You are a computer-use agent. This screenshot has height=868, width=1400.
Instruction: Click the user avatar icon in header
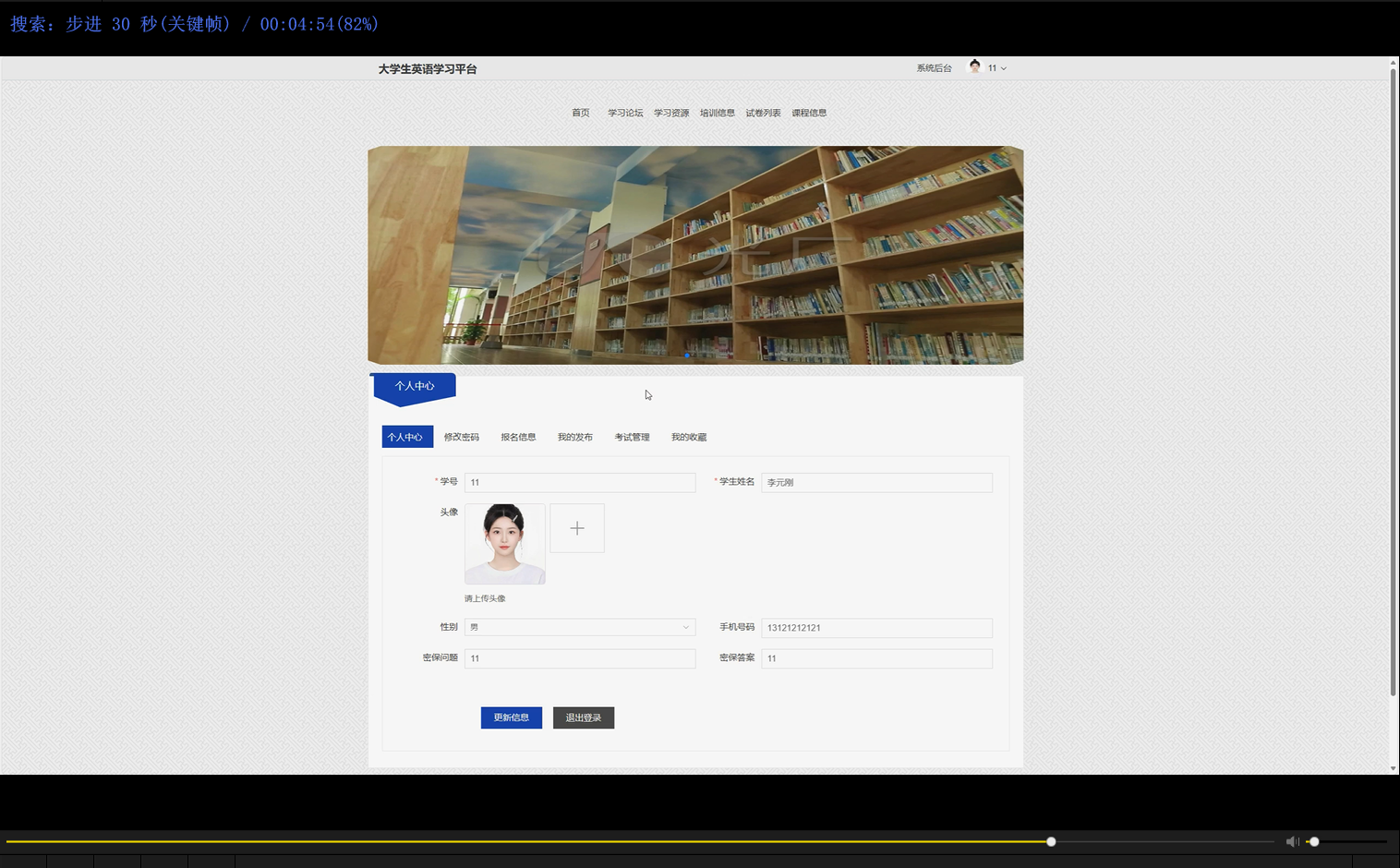(974, 66)
